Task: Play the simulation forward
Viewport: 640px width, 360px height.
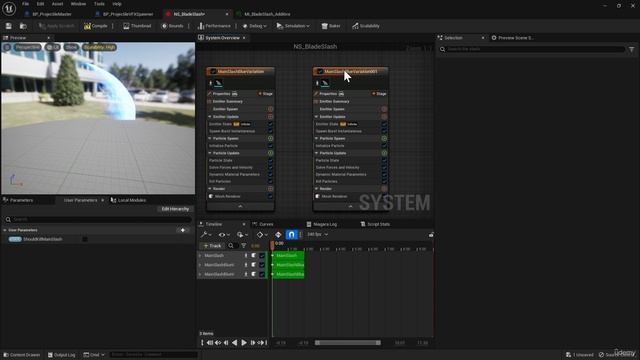Action: 244,343
